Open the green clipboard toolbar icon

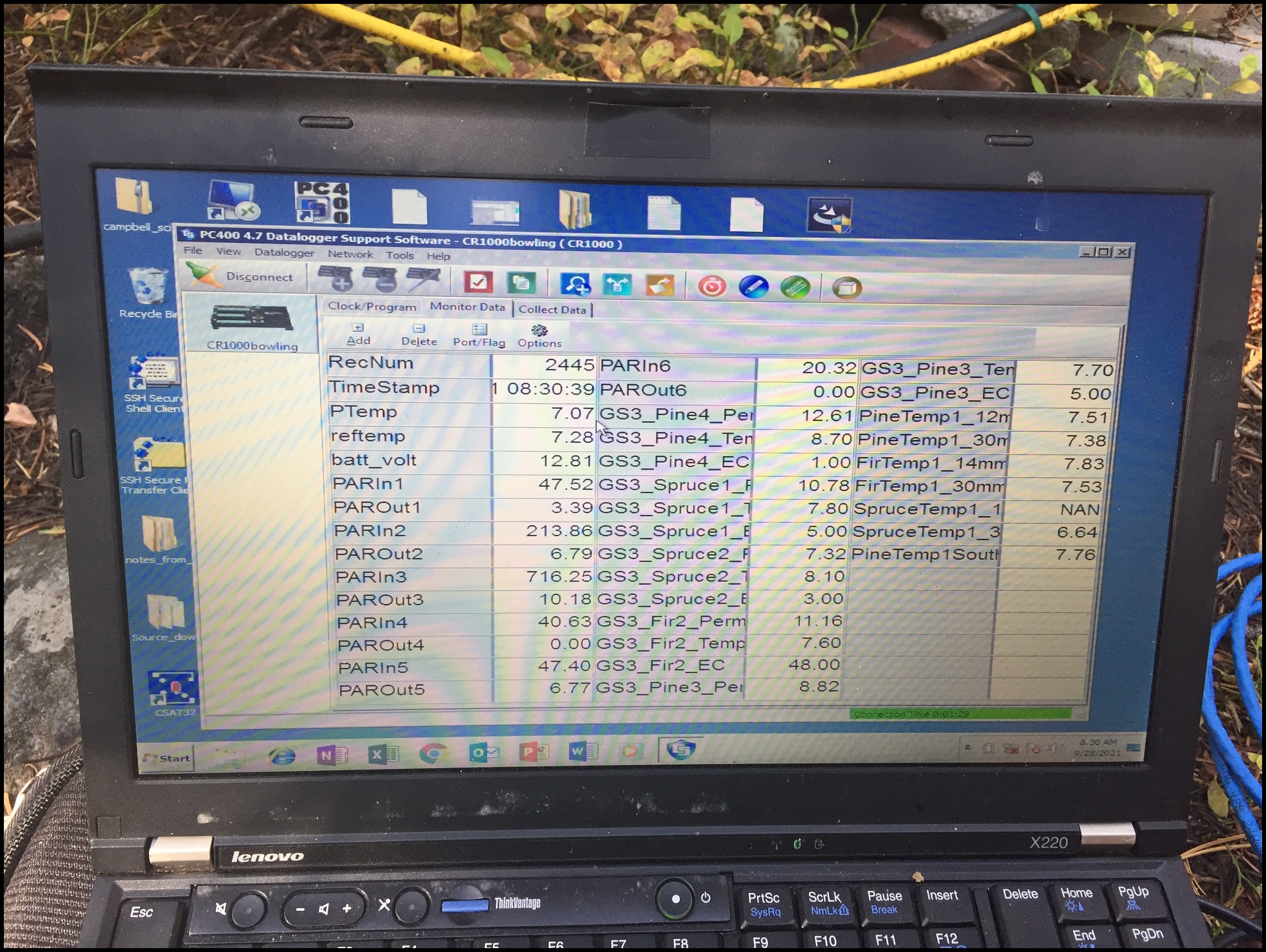point(521,282)
